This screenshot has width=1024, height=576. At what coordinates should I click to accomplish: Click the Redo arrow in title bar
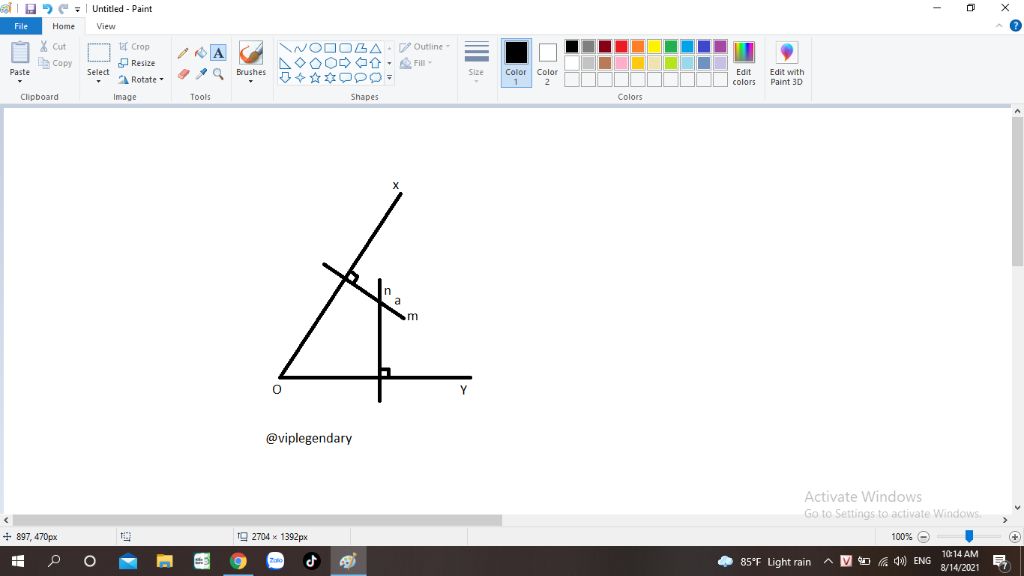tap(63, 8)
